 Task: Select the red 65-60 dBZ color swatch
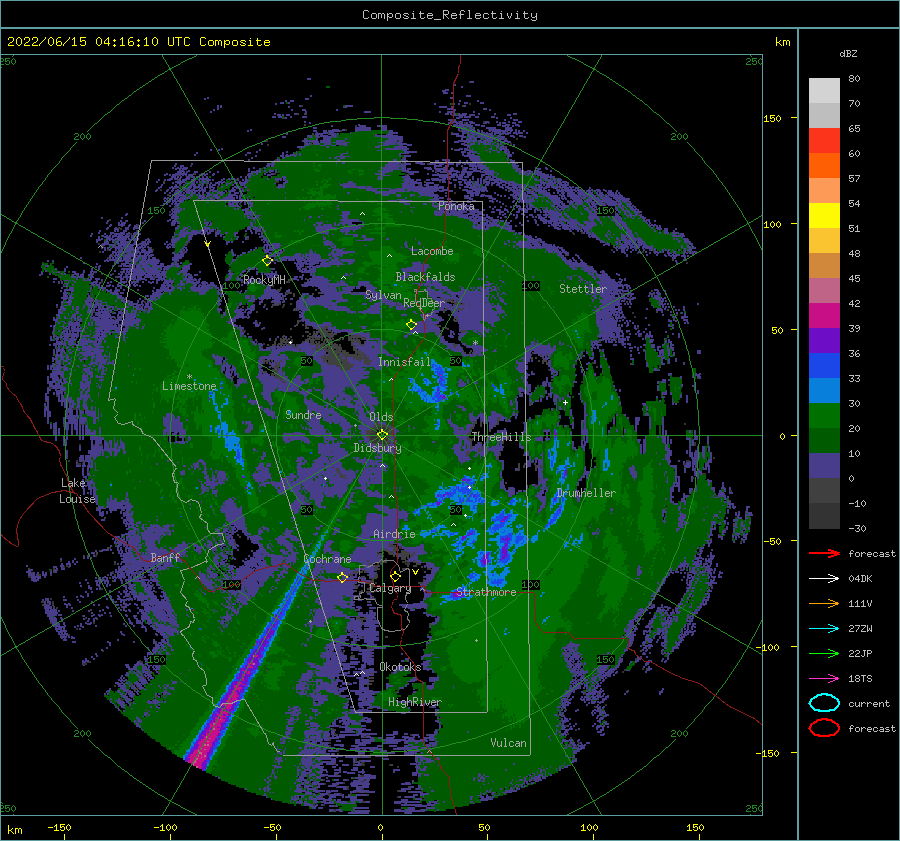[x=824, y=141]
